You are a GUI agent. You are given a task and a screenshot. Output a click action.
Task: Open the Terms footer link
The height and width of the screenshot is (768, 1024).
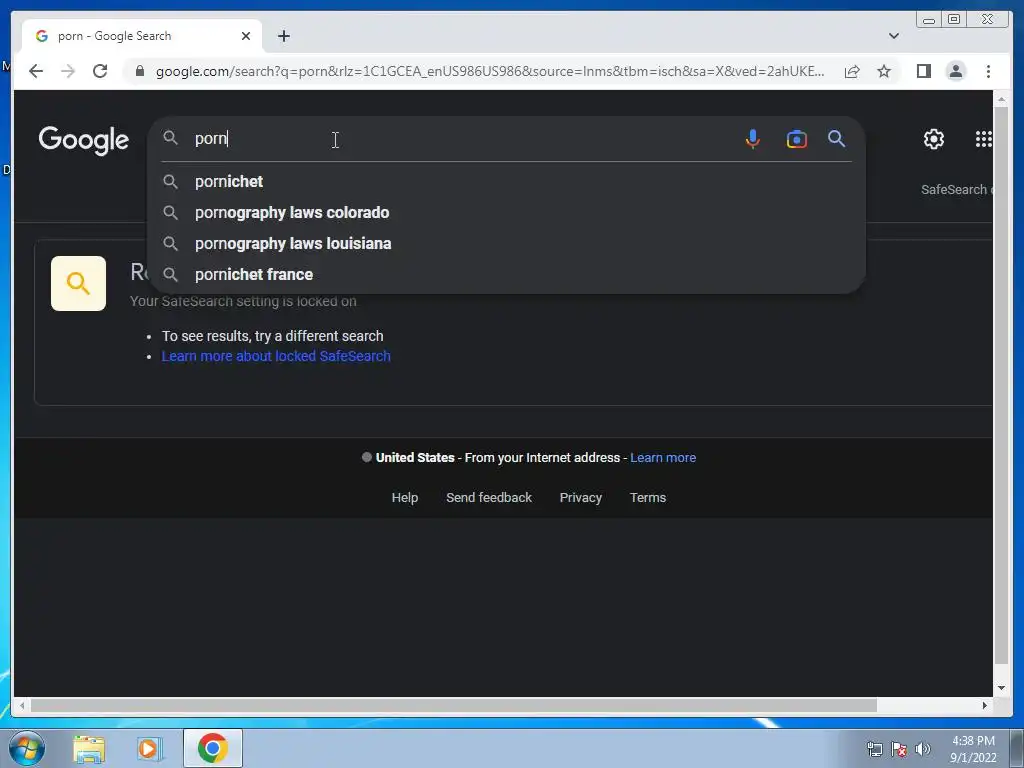(x=648, y=498)
